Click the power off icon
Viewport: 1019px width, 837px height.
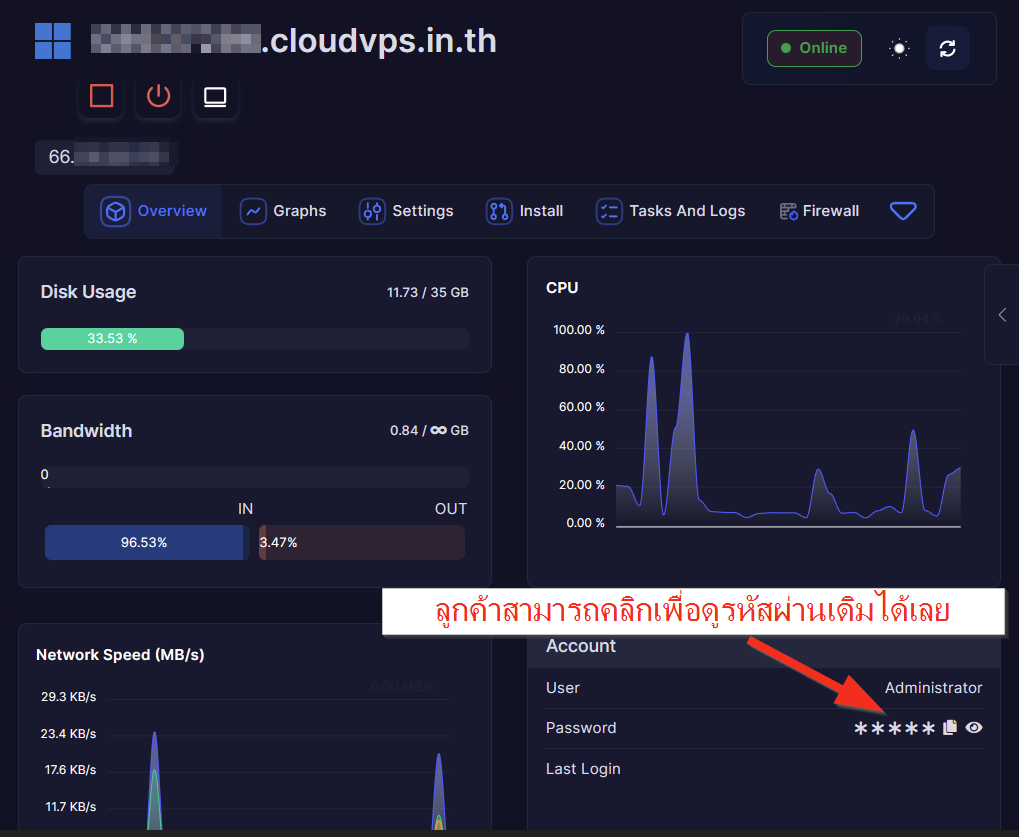point(158,96)
